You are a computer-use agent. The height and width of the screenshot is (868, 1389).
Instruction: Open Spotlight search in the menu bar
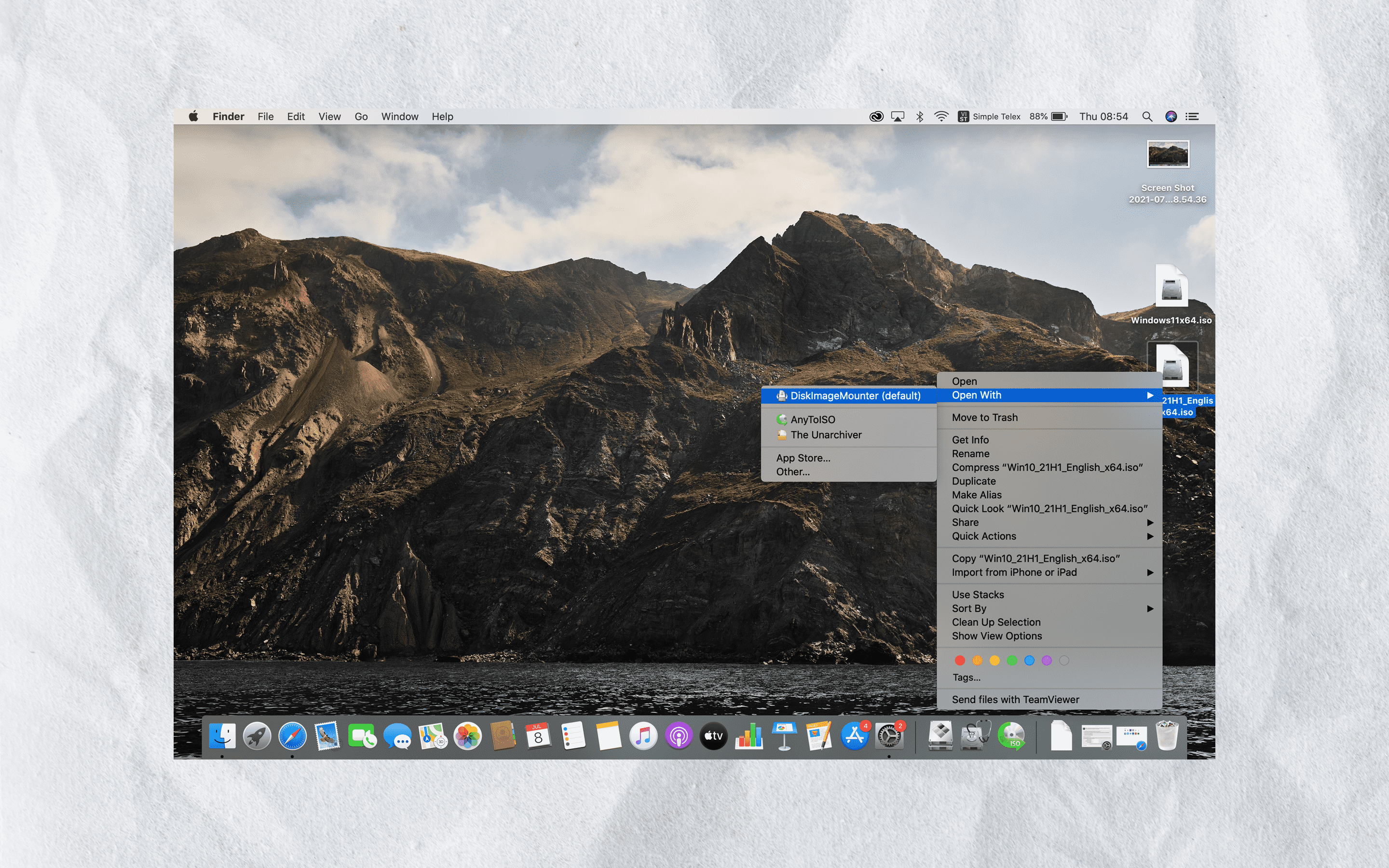pyautogui.click(x=1147, y=116)
